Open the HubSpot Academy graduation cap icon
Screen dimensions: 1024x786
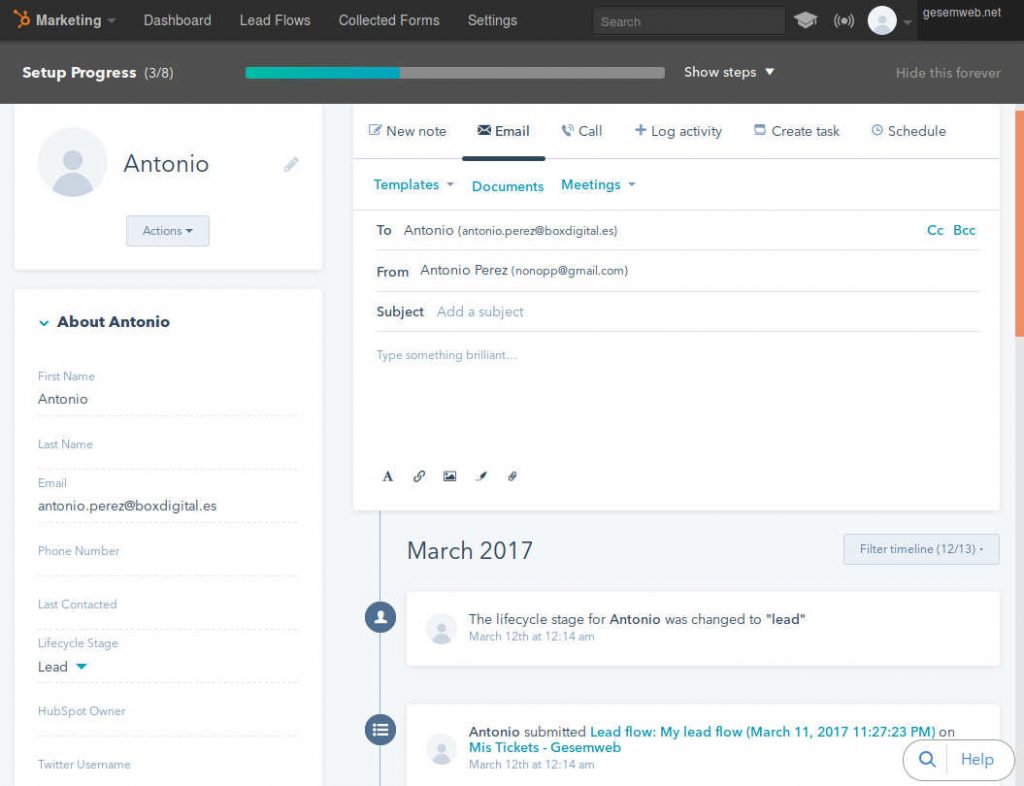click(x=806, y=18)
